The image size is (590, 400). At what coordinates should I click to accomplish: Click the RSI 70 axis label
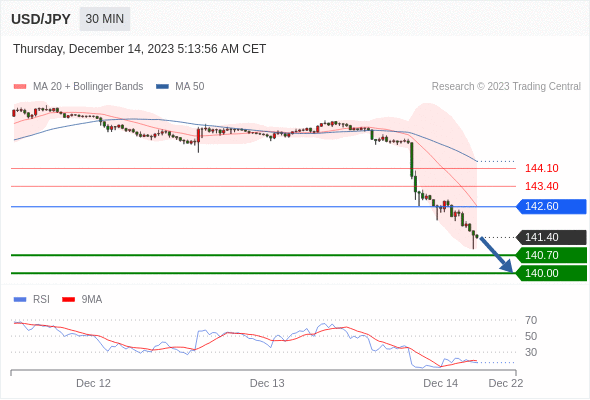531,320
